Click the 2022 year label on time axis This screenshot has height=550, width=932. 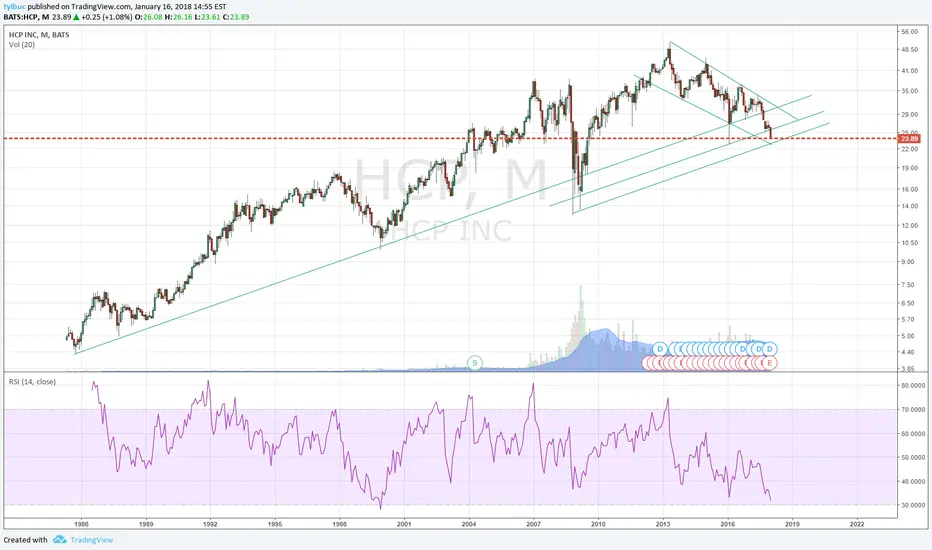pos(857,524)
